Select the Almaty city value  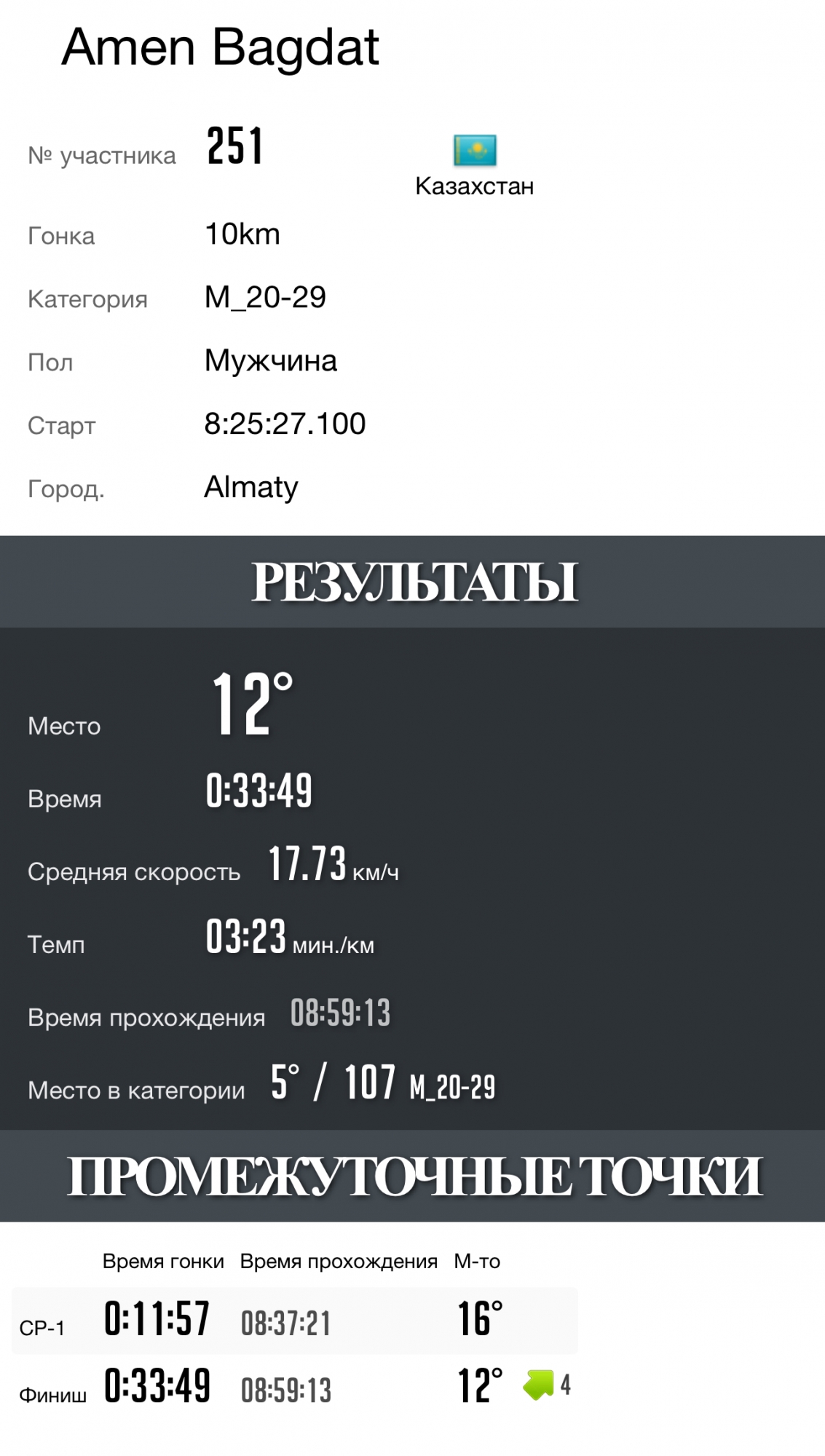[251, 487]
